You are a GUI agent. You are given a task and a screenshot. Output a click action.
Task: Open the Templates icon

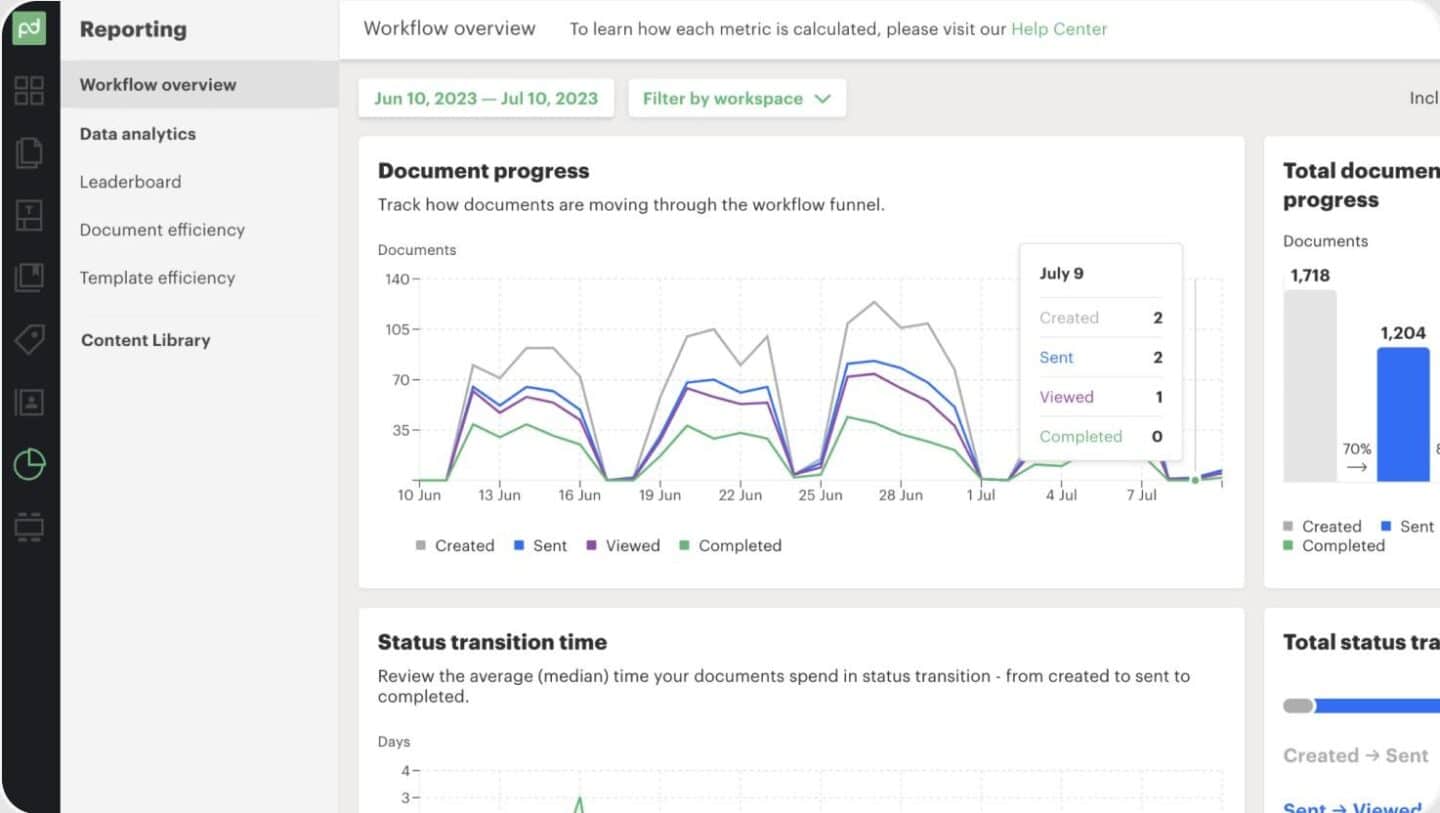(x=30, y=214)
